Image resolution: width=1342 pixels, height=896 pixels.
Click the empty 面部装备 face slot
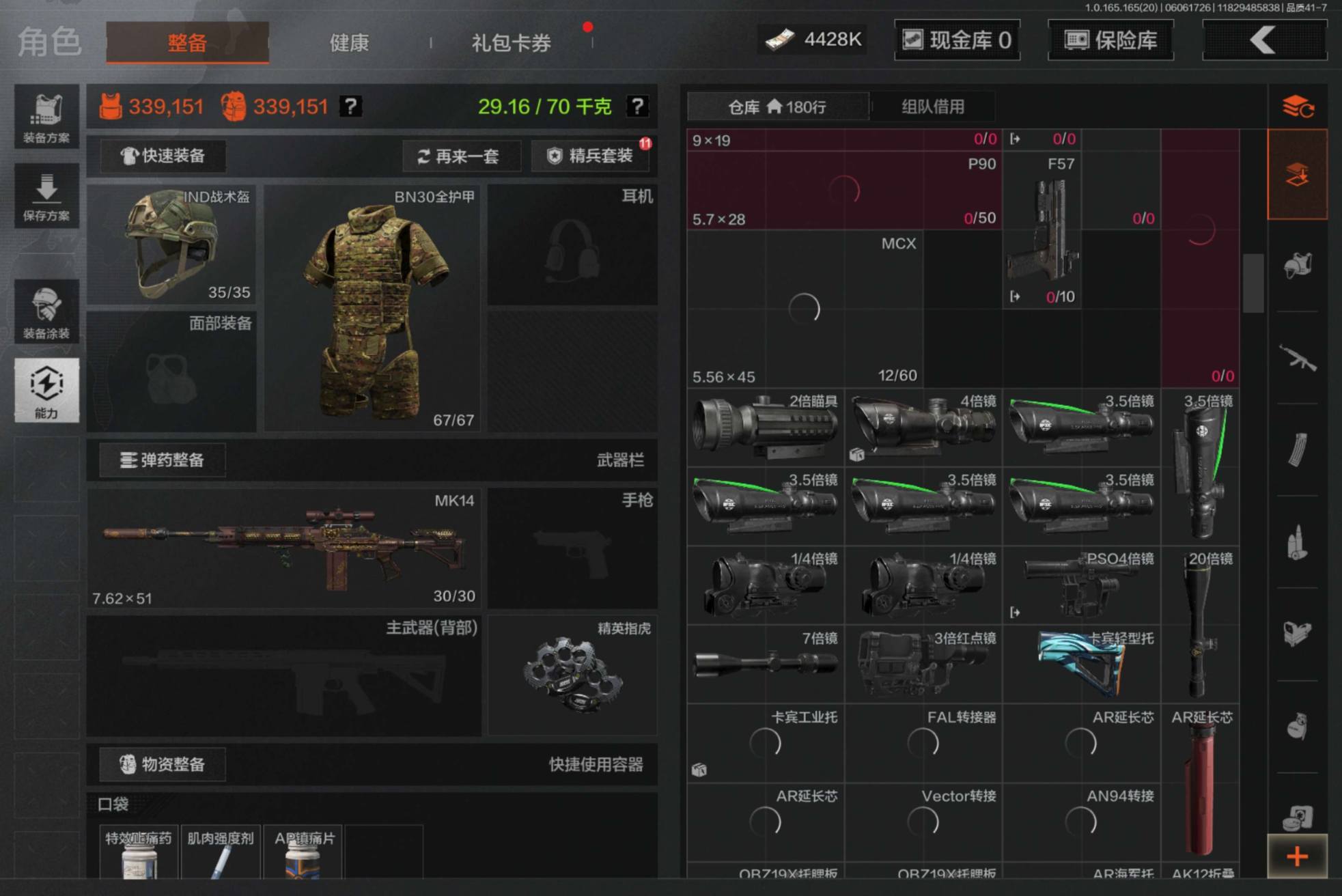pos(171,372)
